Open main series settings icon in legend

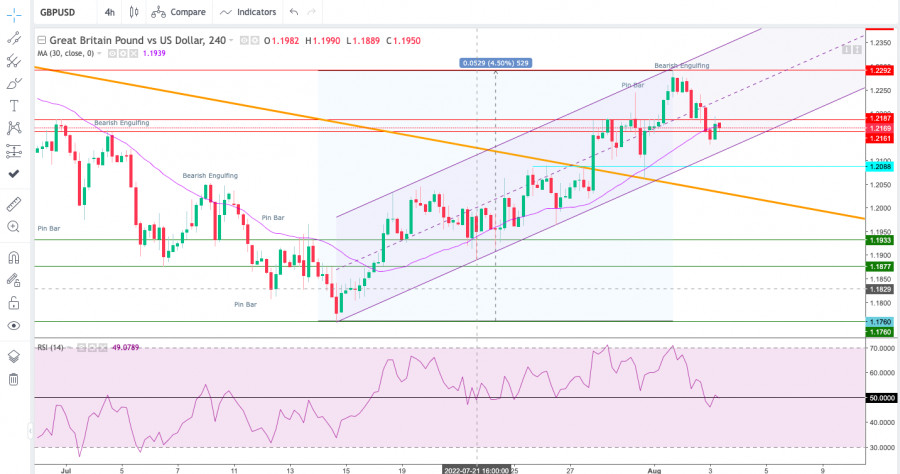(x=254, y=40)
